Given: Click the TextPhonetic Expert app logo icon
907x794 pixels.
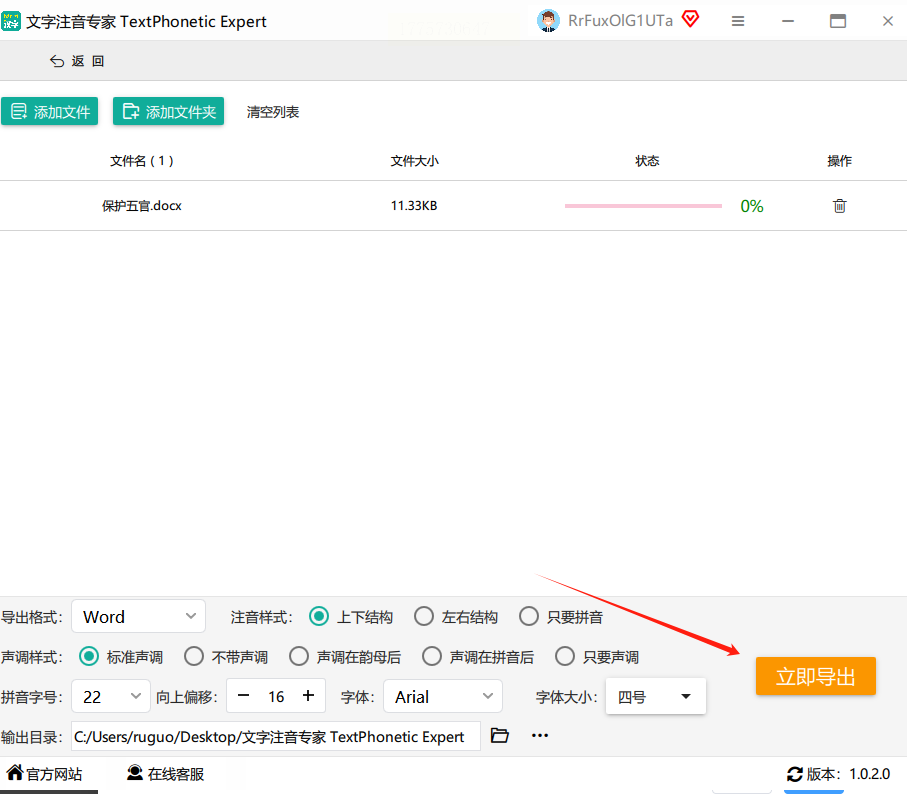Looking at the screenshot, I should (11, 21).
